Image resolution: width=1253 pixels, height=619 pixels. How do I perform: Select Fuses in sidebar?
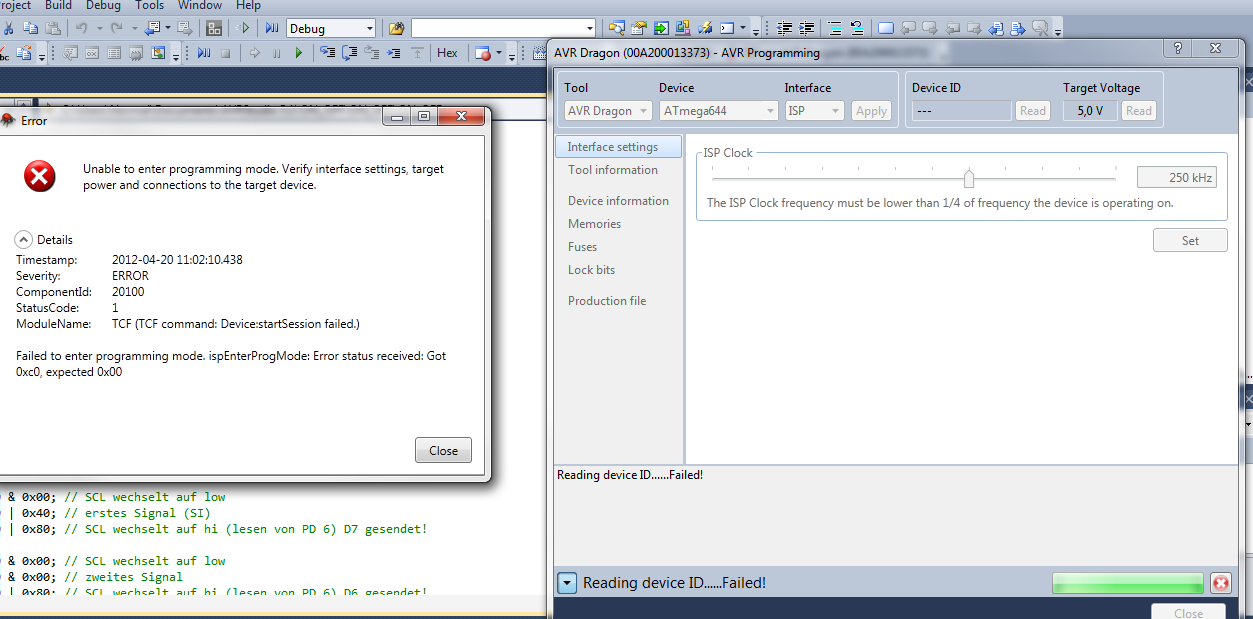coord(583,247)
